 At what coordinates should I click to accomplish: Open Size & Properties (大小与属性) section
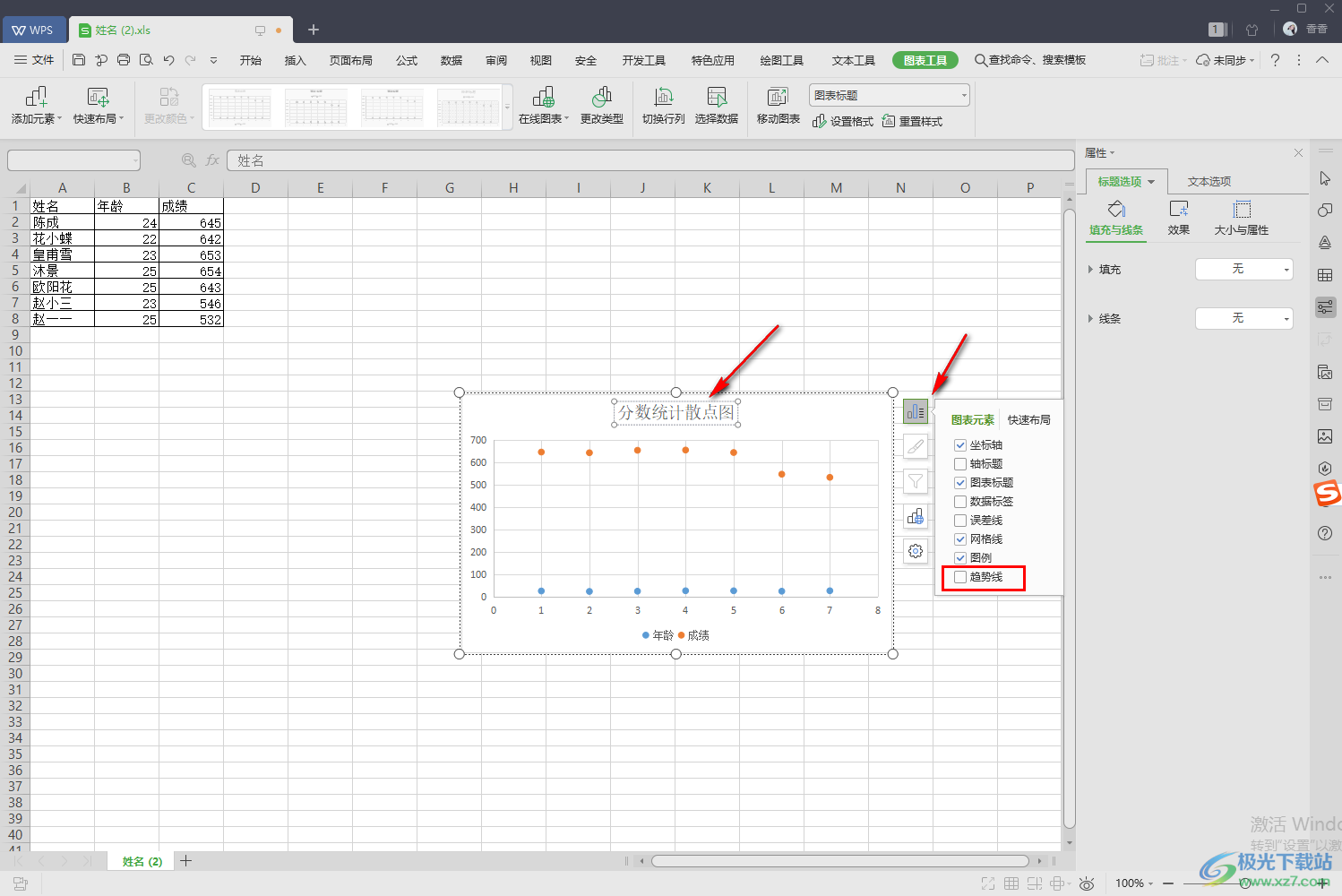tap(1241, 218)
